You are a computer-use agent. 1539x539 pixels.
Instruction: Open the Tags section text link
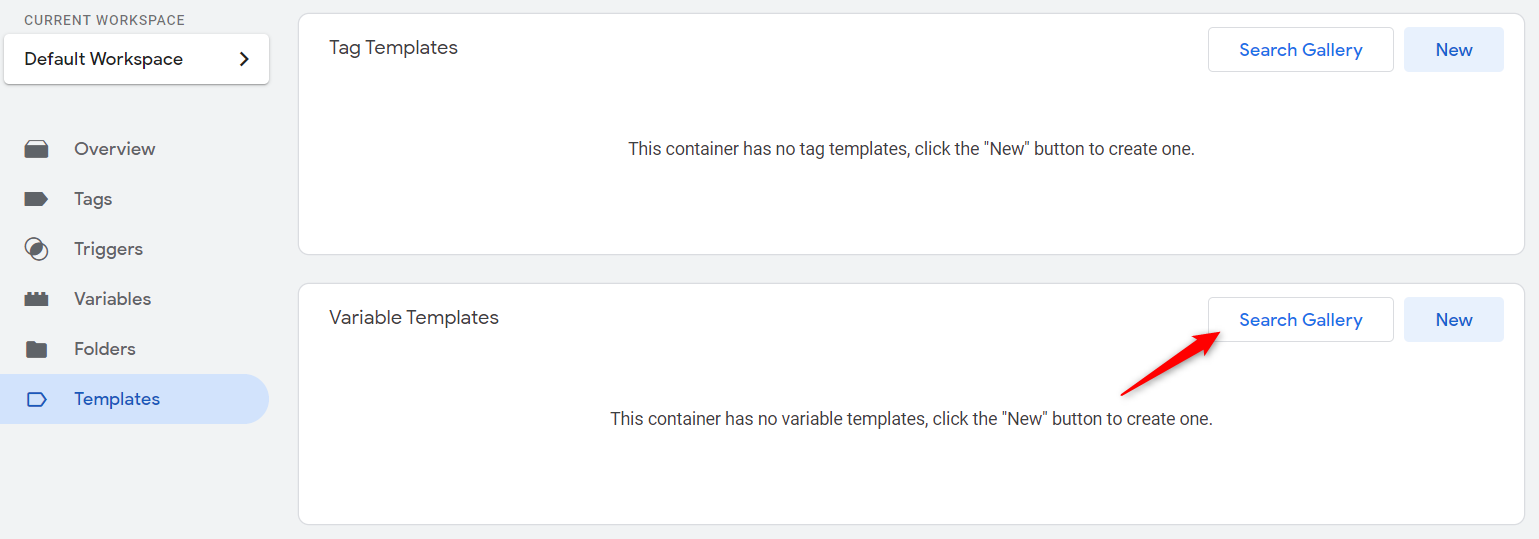pyautogui.click(x=93, y=199)
